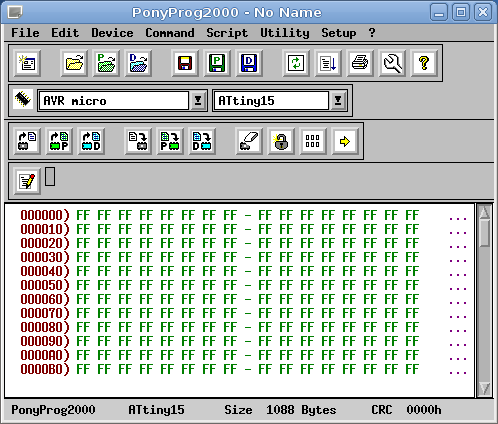This screenshot has width=498, height=424.
Task: Print the buffer with the printer icon
Action: tap(360, 63)
